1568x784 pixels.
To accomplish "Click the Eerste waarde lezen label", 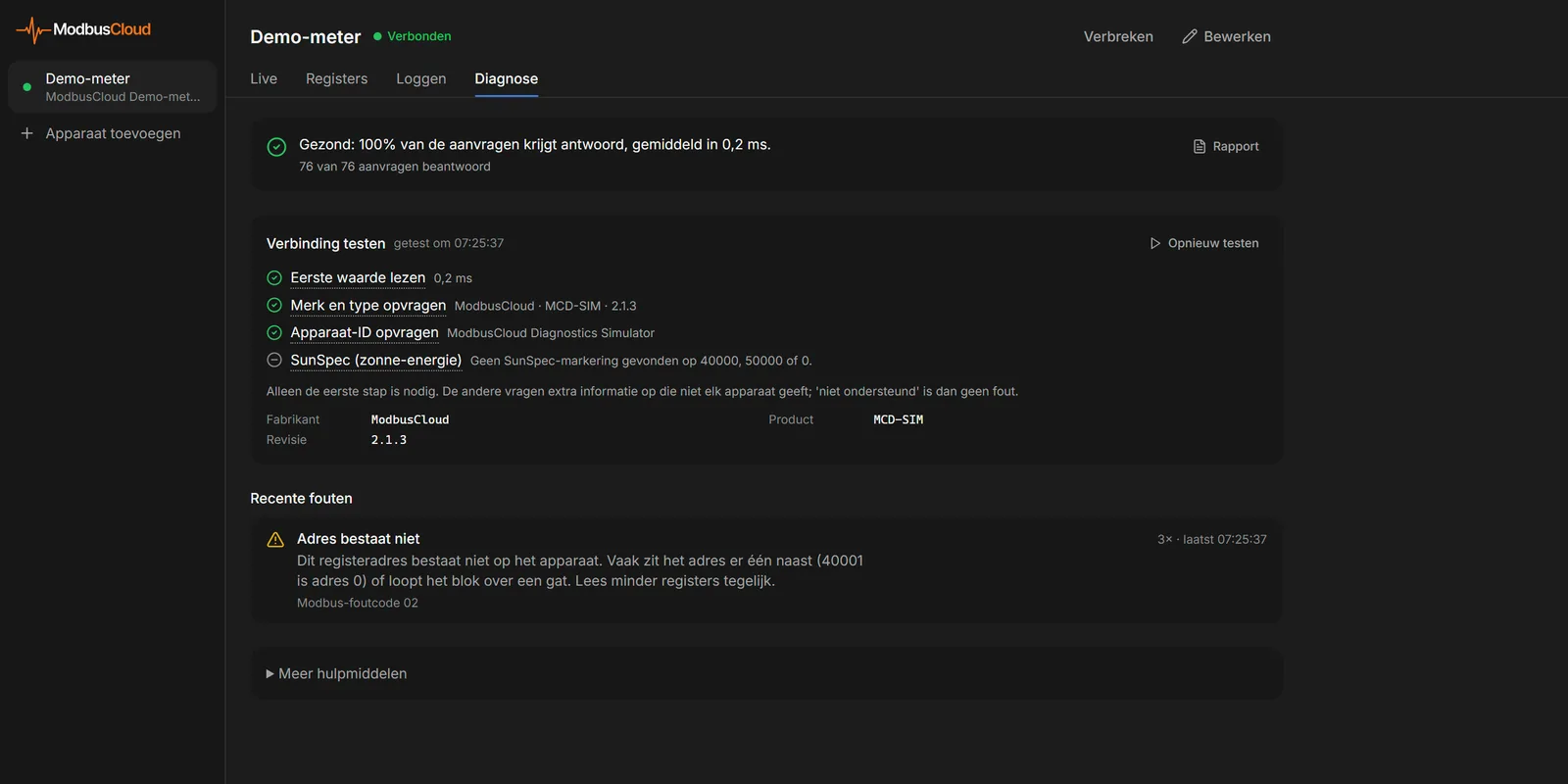I will 358,278.
